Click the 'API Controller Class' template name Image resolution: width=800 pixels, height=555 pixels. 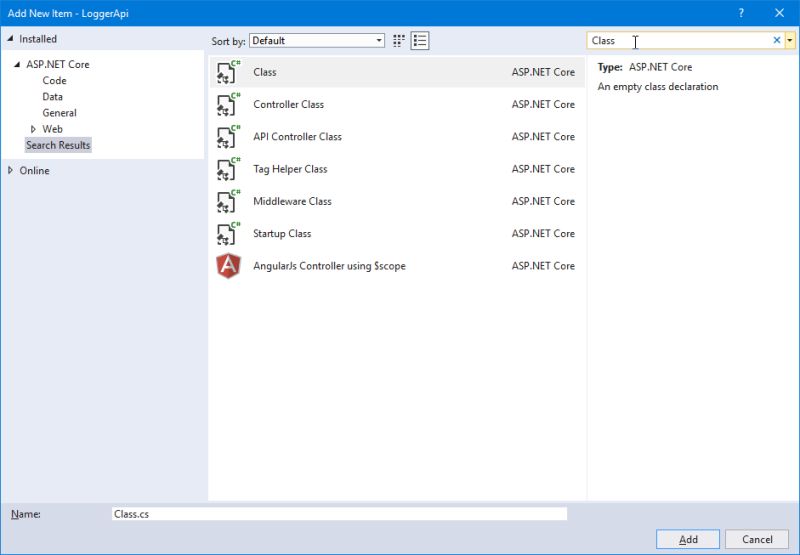tap(297, 137)
